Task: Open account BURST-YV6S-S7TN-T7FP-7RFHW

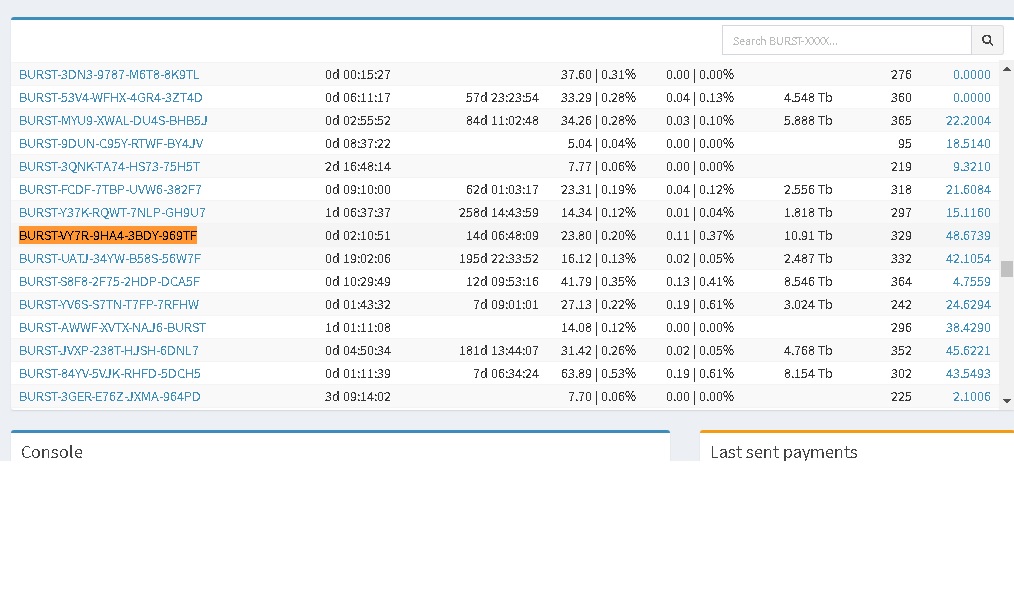Action: pos(109,304)
